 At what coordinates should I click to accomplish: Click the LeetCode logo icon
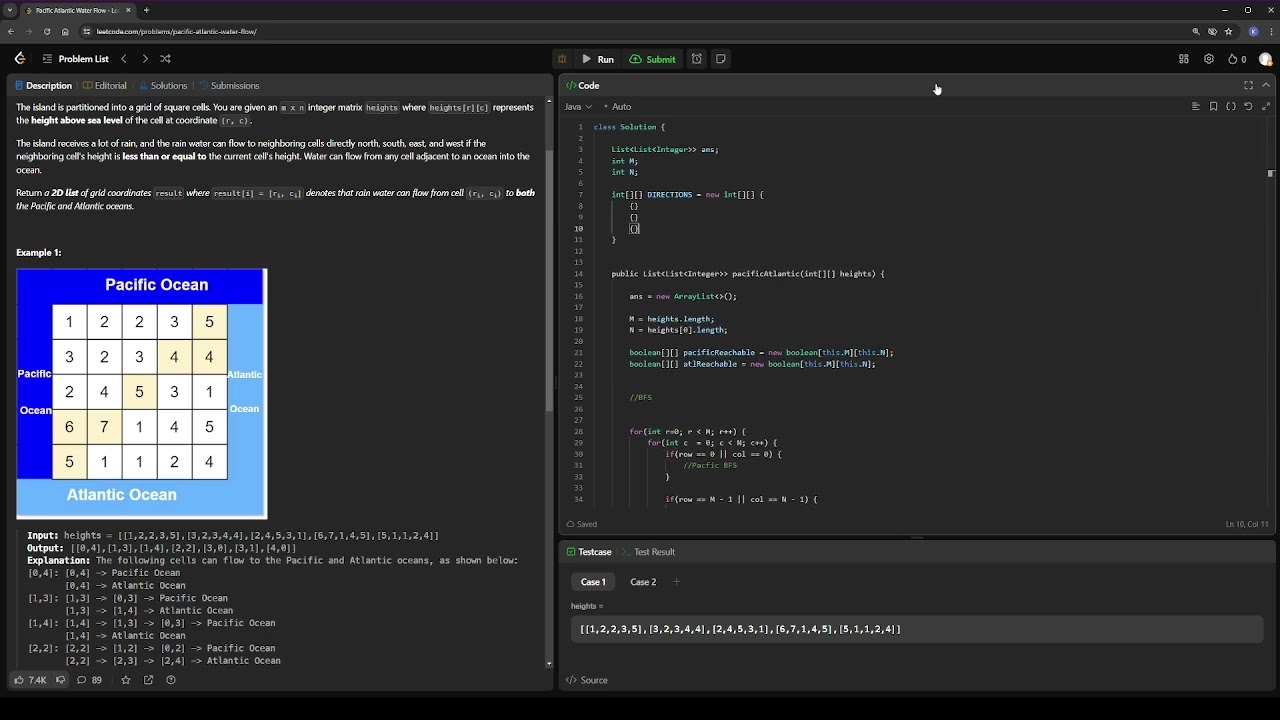click(x=20, y=59)
